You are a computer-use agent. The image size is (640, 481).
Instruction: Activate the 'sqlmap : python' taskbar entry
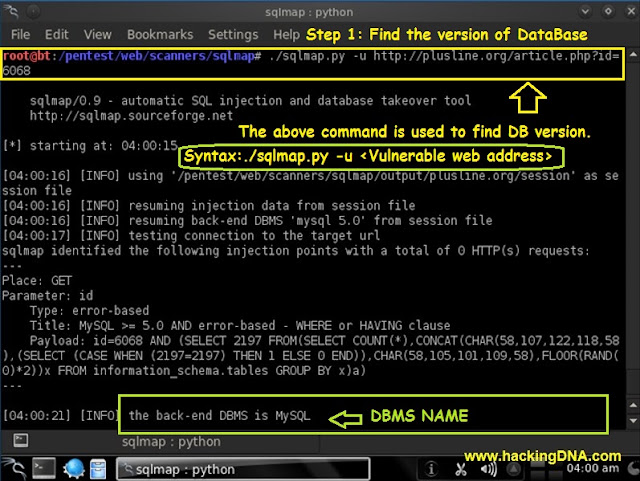click(x=243, y=469)
